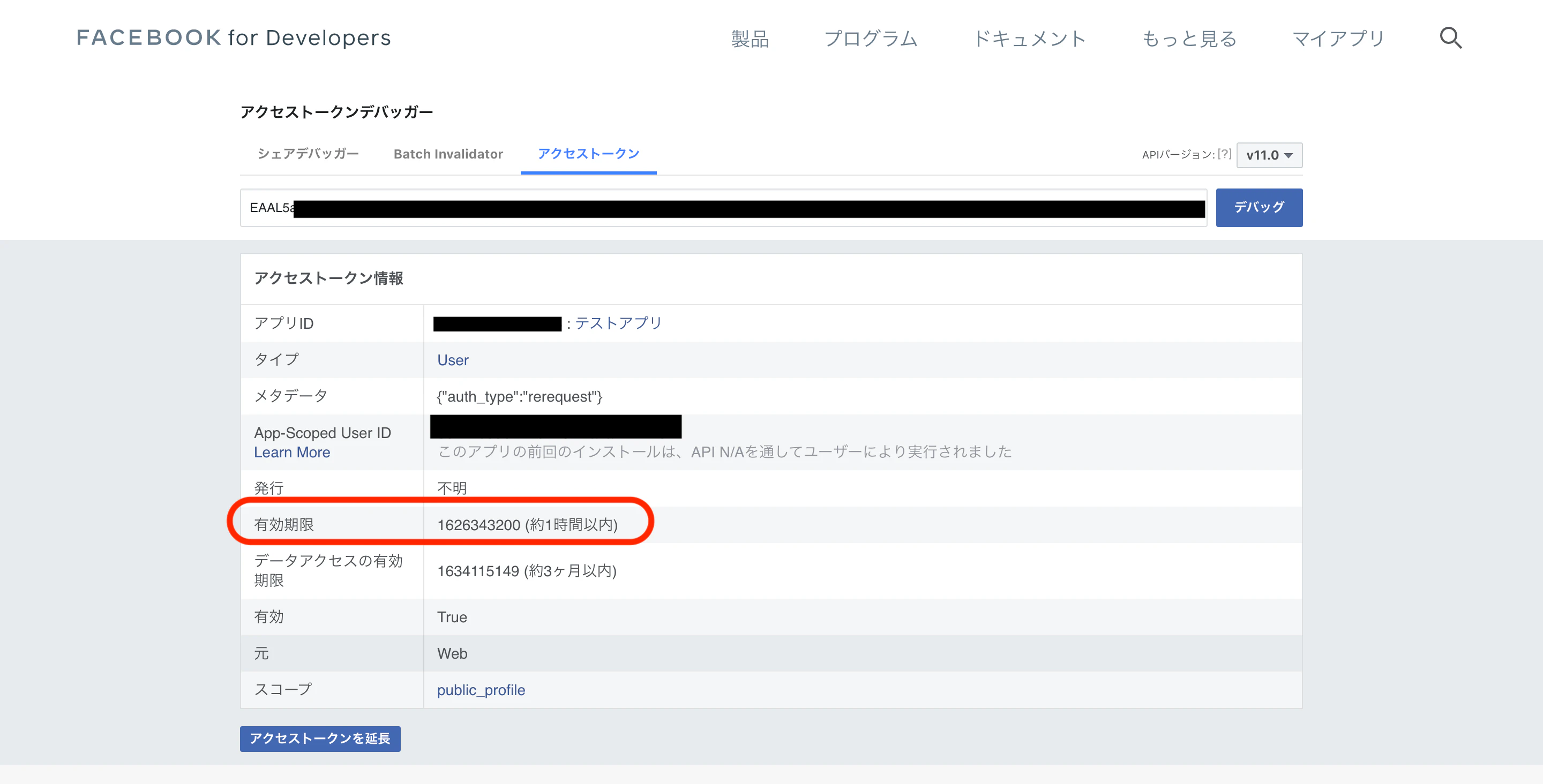
Task: Open the ドキュメント menu
Action: [1029, 39]
